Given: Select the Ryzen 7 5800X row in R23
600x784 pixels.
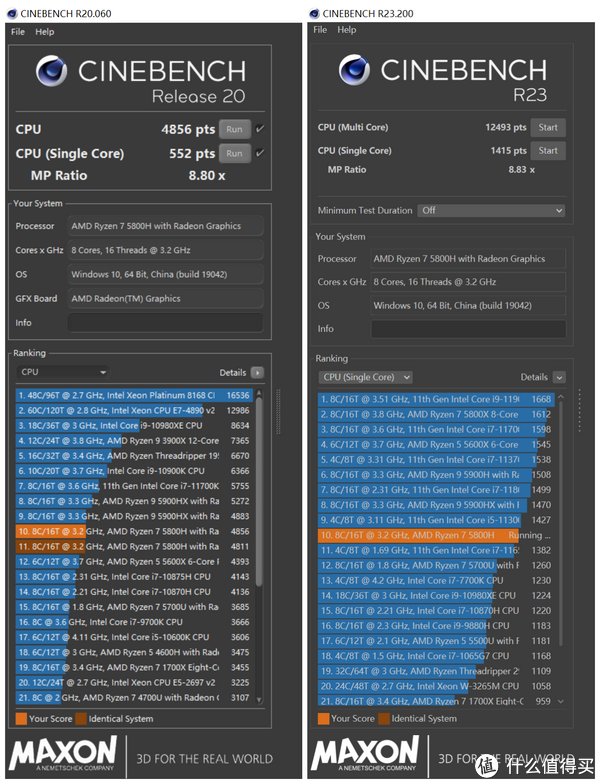Looking at the screenshot, I should coord(436,414).
